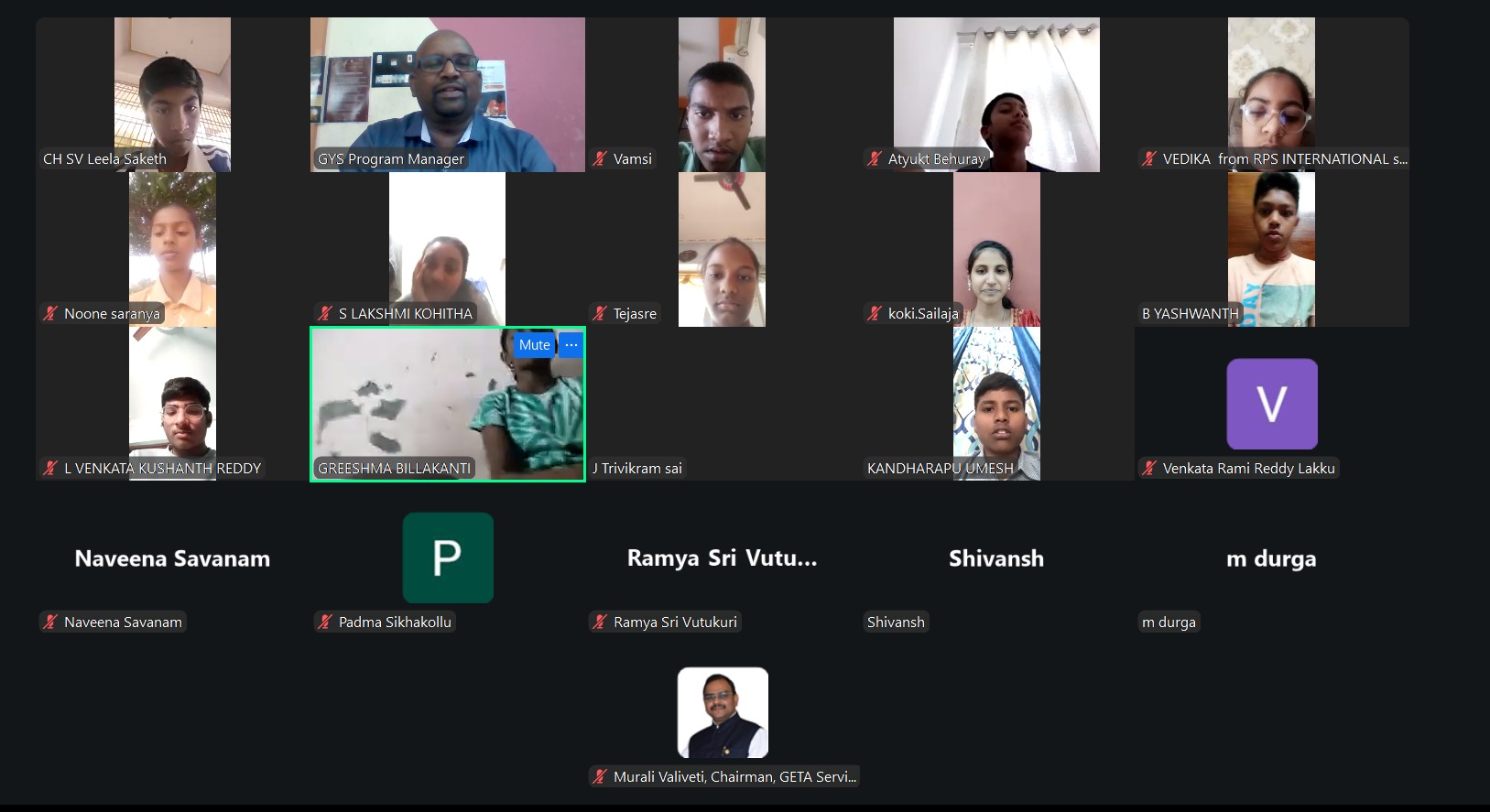The height and width of the screenshot is (812, 1490).
Task: Click the Mute button on Greeshma's tile
Action: (x=535, y=345)
